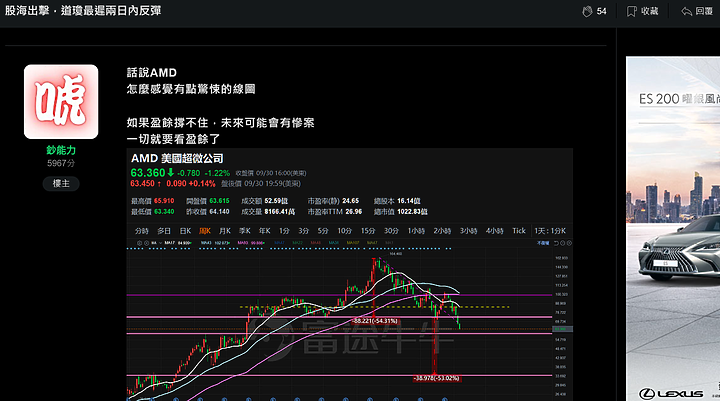Open the 鈔能力 username profile link
This screenshot has width=720, height=401.
[x=61, y=150]
